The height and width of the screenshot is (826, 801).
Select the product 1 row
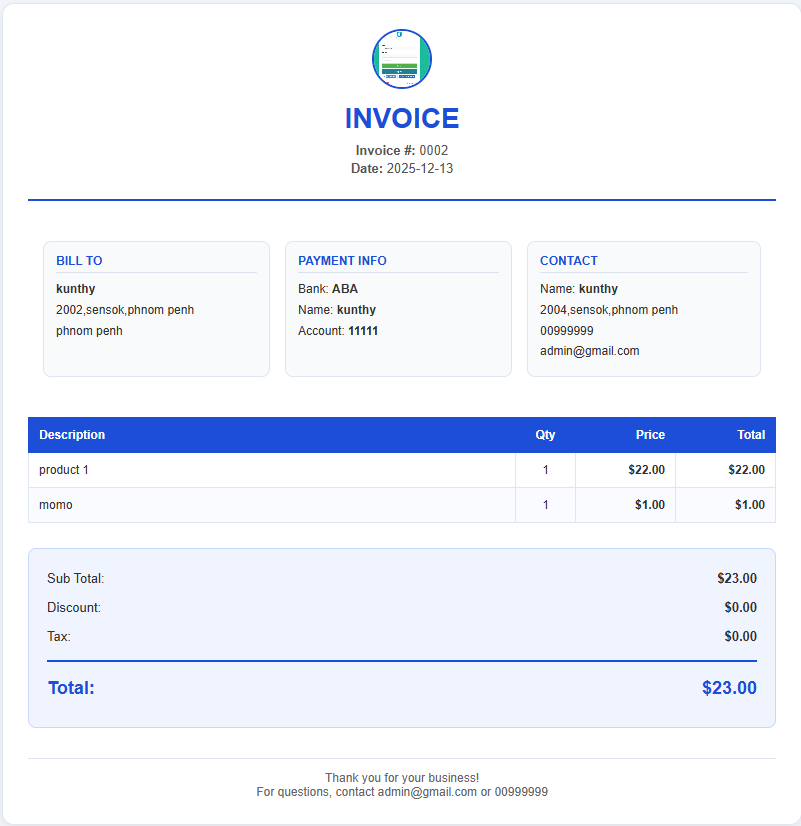click(x=63, y=469)
